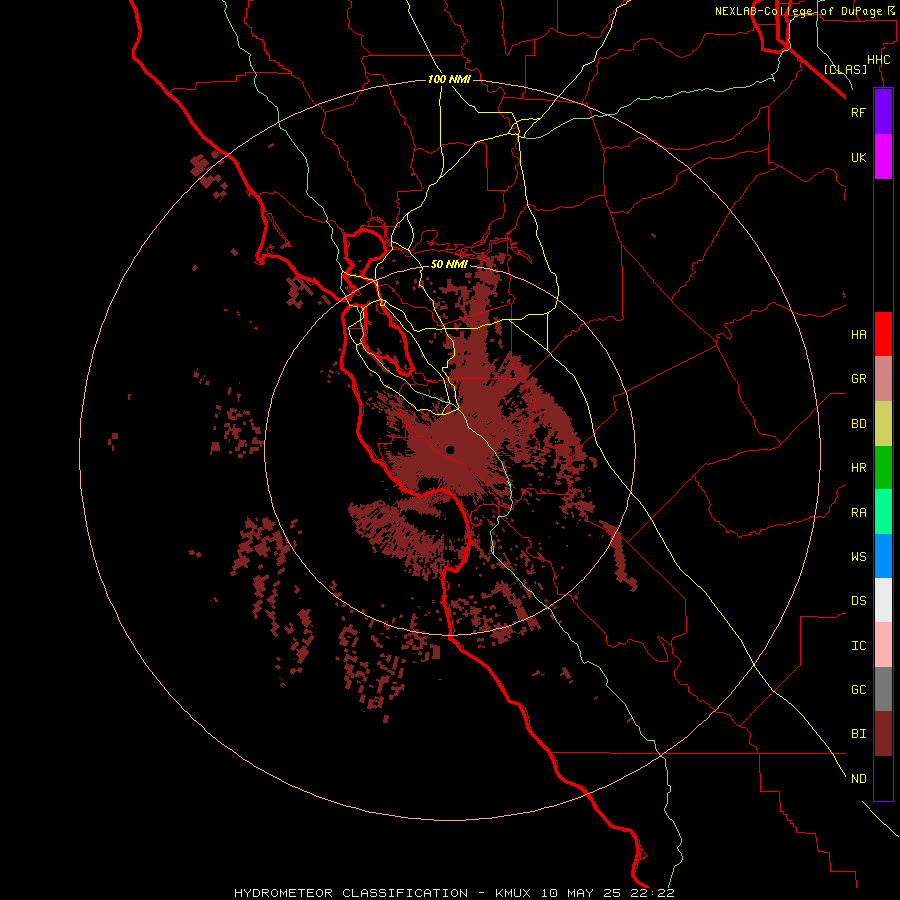Click the ND legend label
This screenshot has height=900, width=900.
(x=858, y=779)
